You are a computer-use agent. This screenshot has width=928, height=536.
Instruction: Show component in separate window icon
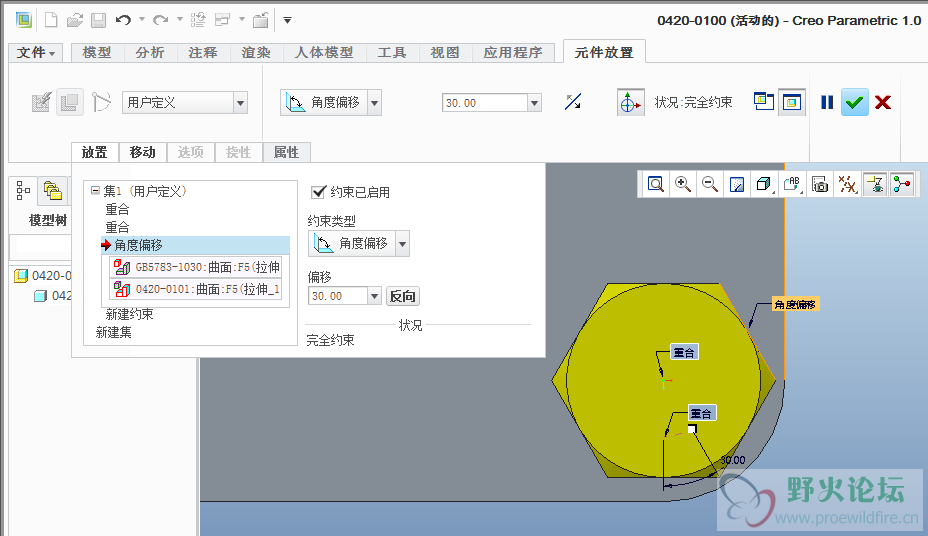pos(764,102)
